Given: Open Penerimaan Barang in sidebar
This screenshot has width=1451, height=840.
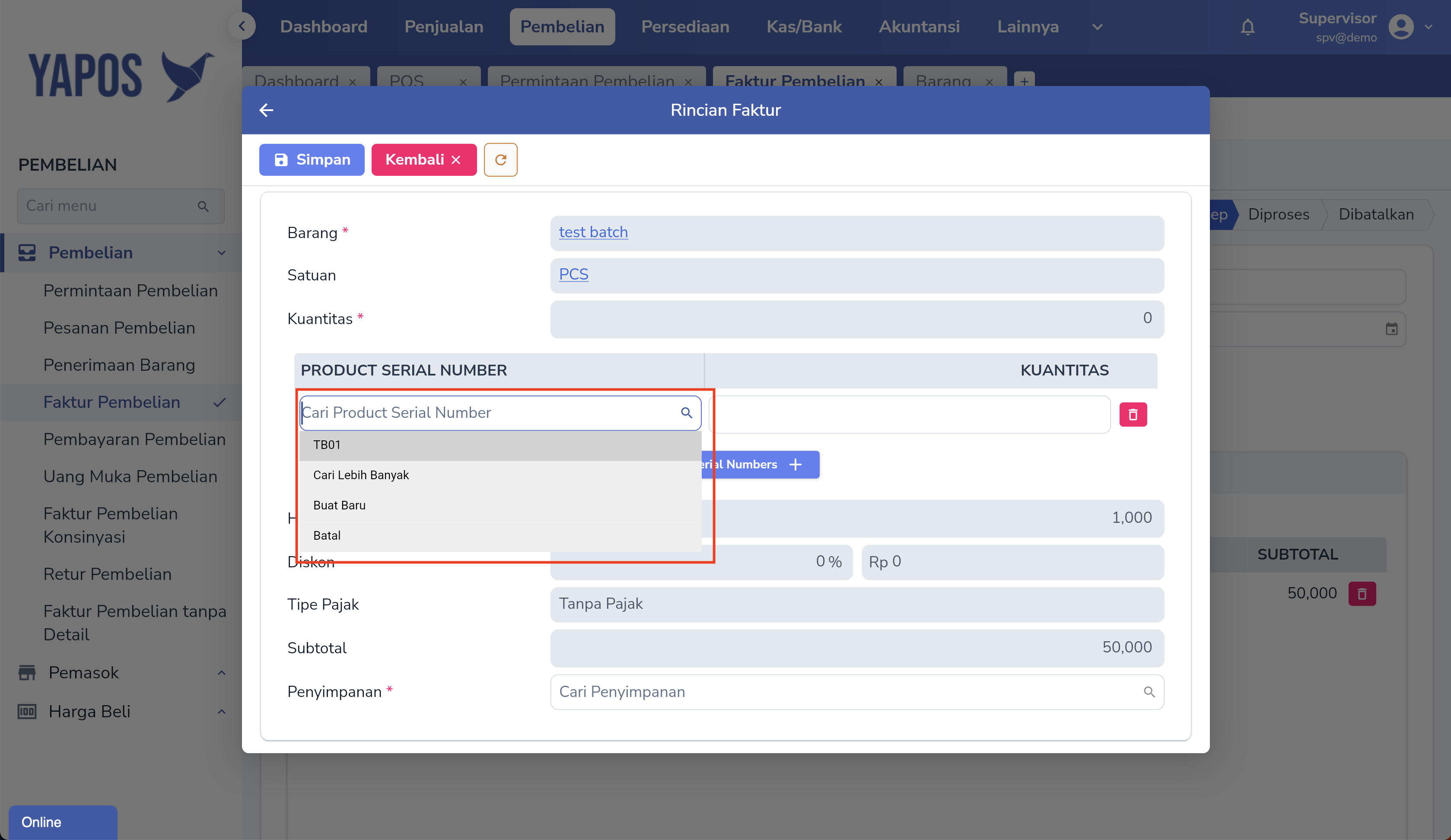Looking at the screenshot, I should pyautogui.click(x=120, y=365).
